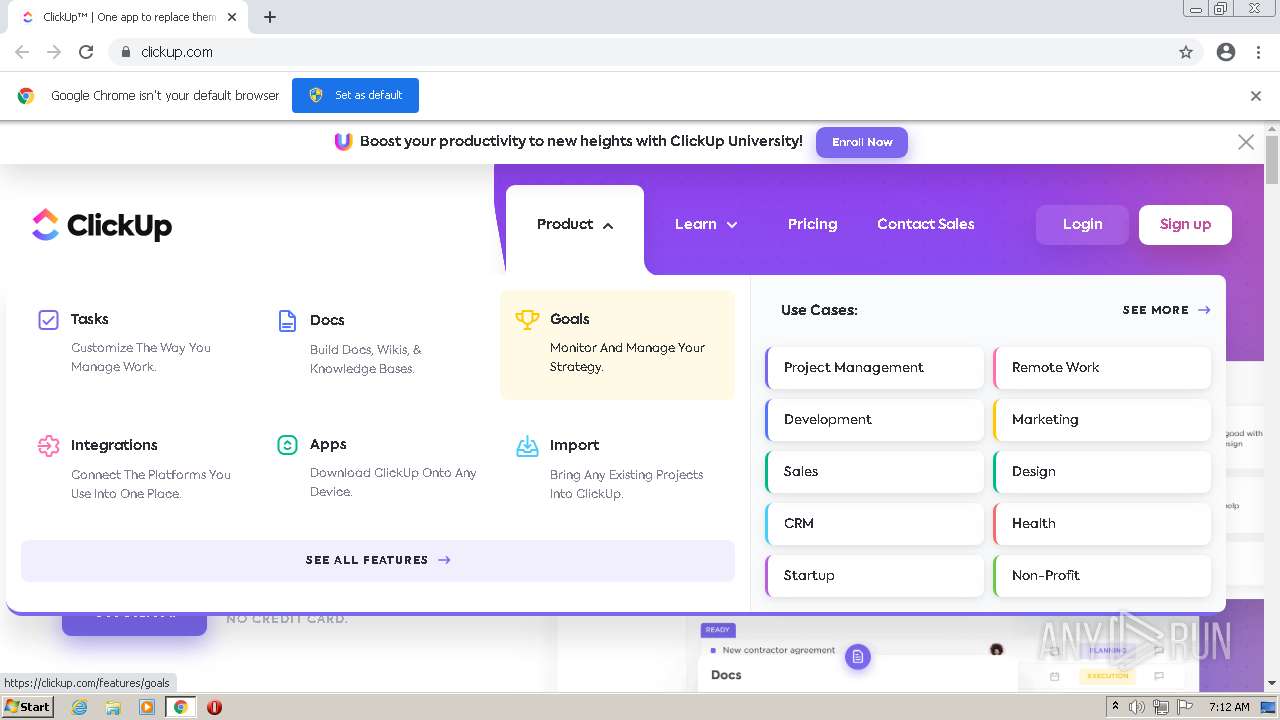The height and width of the screenshot is (720, 1280).
Task: Open Development use case
Action: tap(875, 419)
